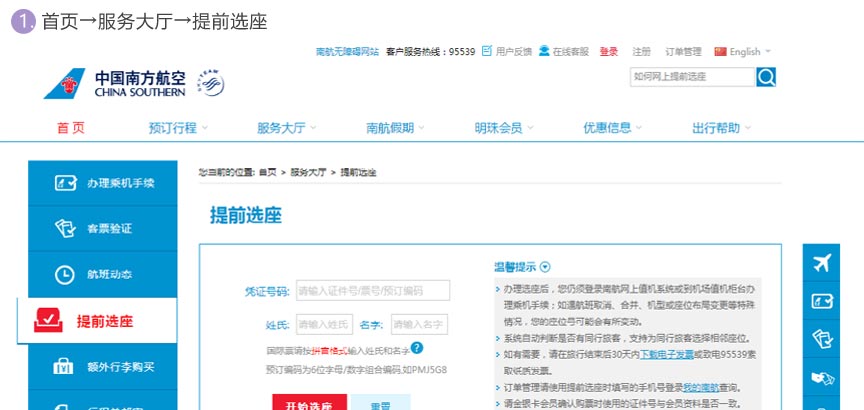864x410 pixels.
Task: Click the 下载电子发票 link
Action: click(x=667, y=354)
